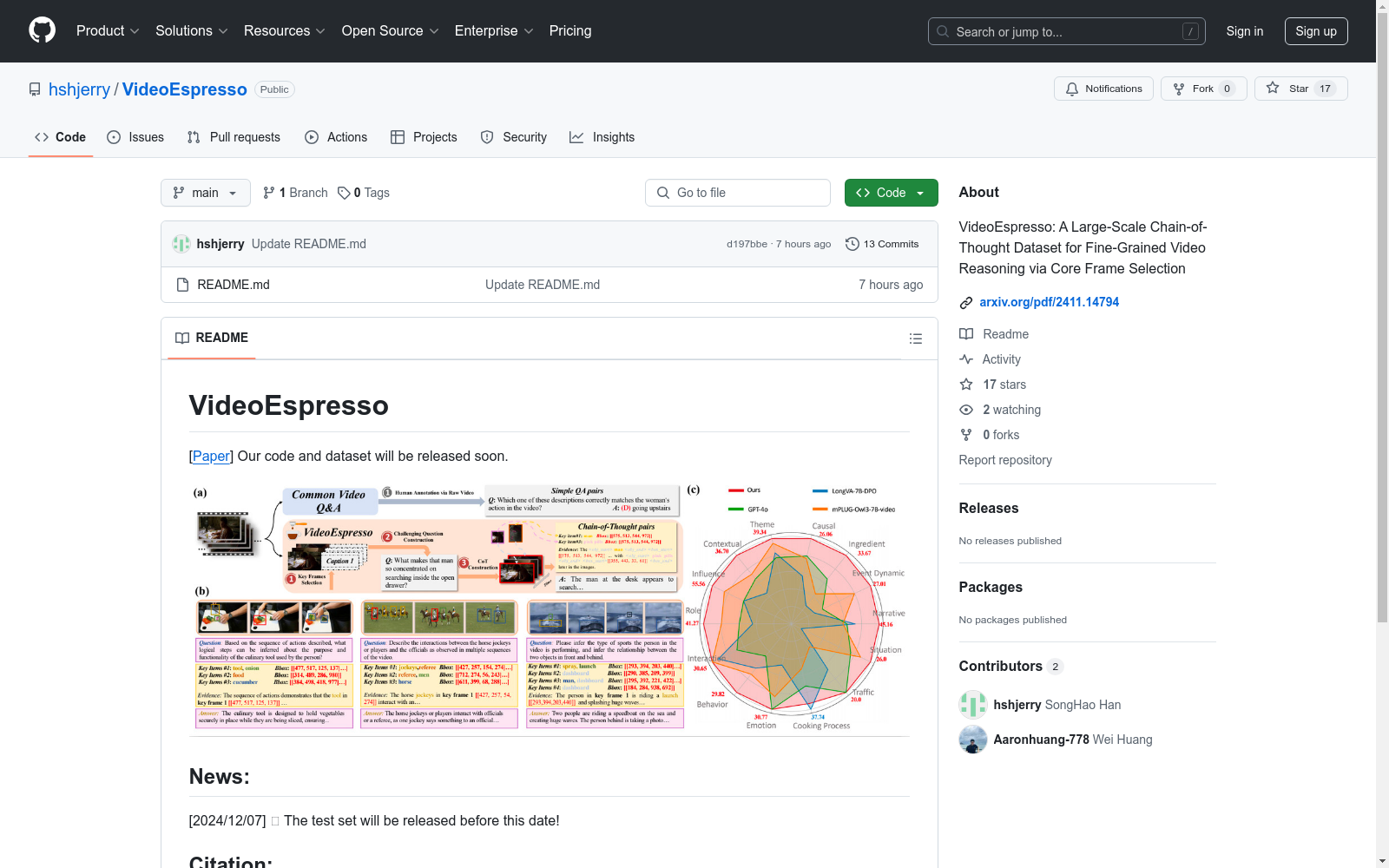Open the main branch selector dropdown

pos(206,193)
